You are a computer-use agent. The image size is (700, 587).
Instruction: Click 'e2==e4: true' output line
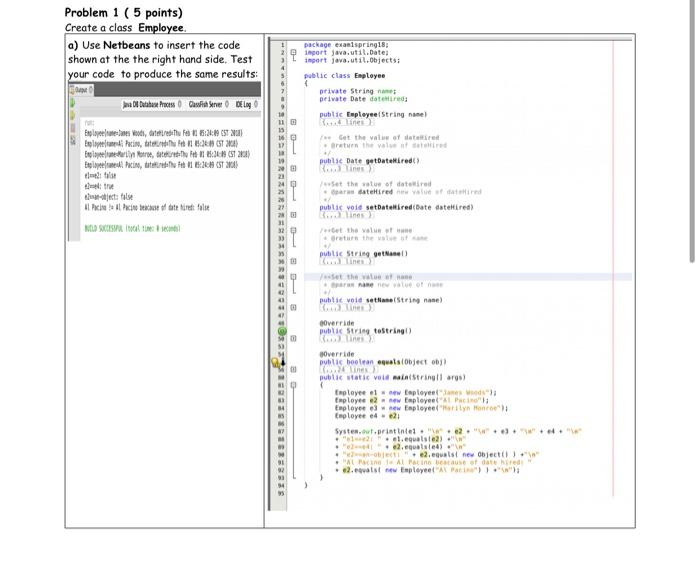(99, 186)
